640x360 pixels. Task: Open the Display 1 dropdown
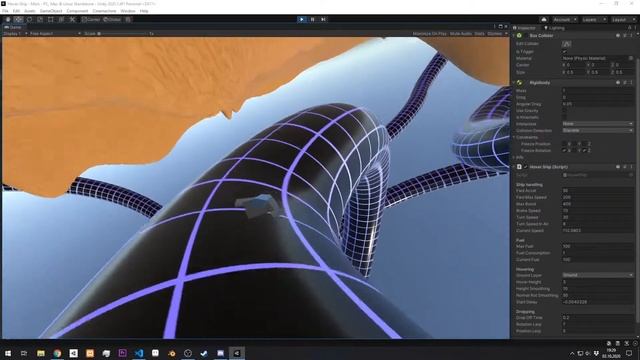pos(15,33)
